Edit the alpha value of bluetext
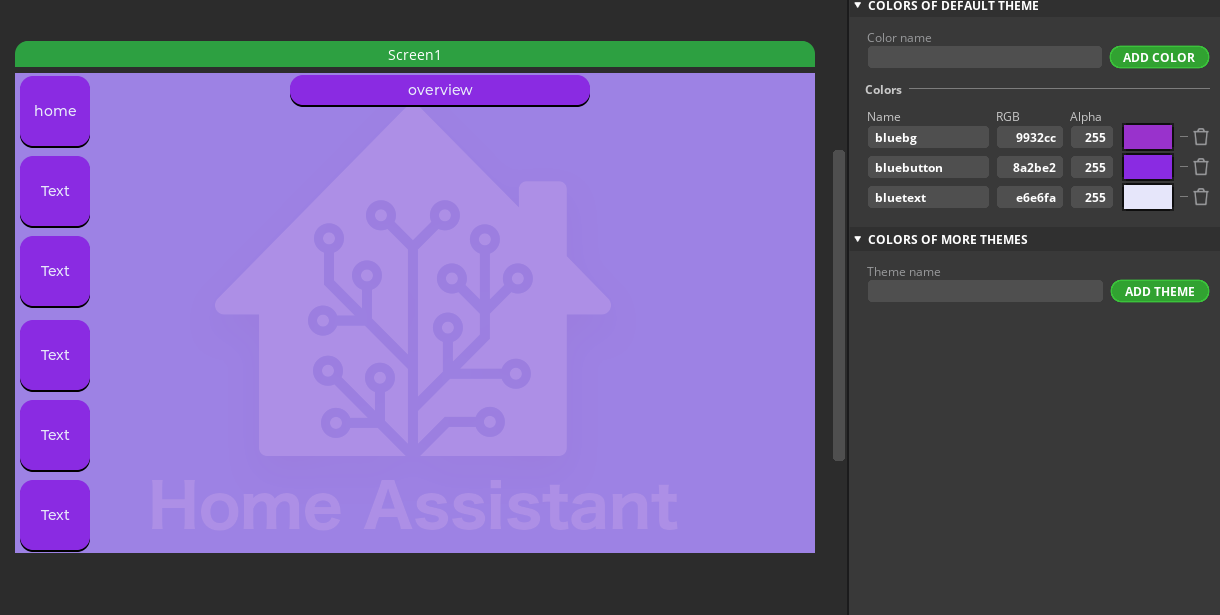 coord(1092,197)
